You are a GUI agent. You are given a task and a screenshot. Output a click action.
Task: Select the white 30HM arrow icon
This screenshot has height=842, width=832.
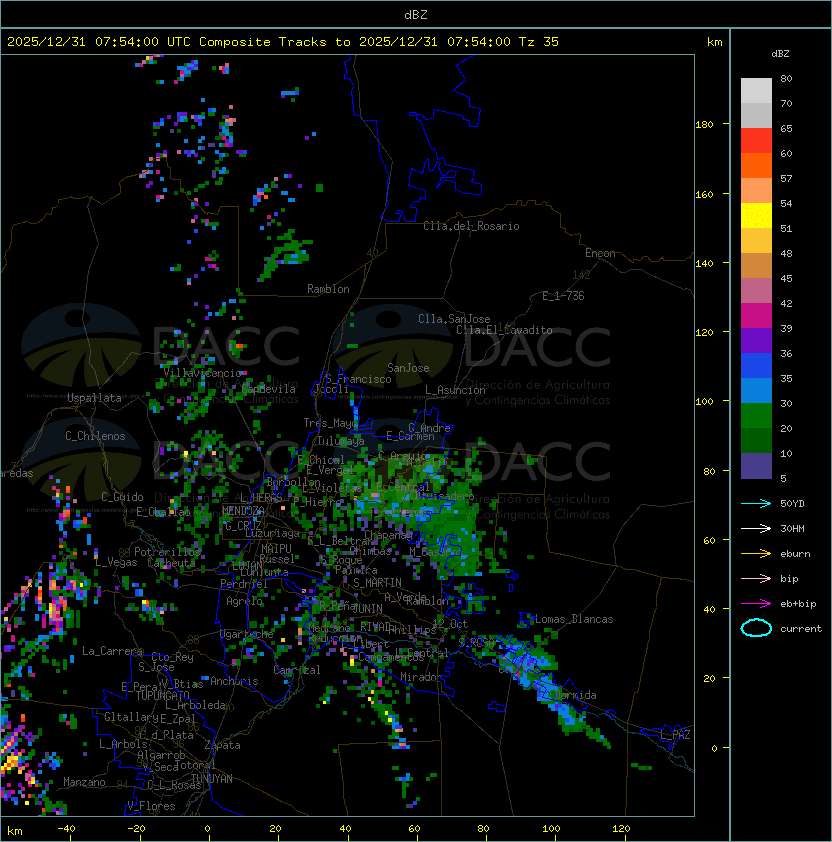[756, 528]
